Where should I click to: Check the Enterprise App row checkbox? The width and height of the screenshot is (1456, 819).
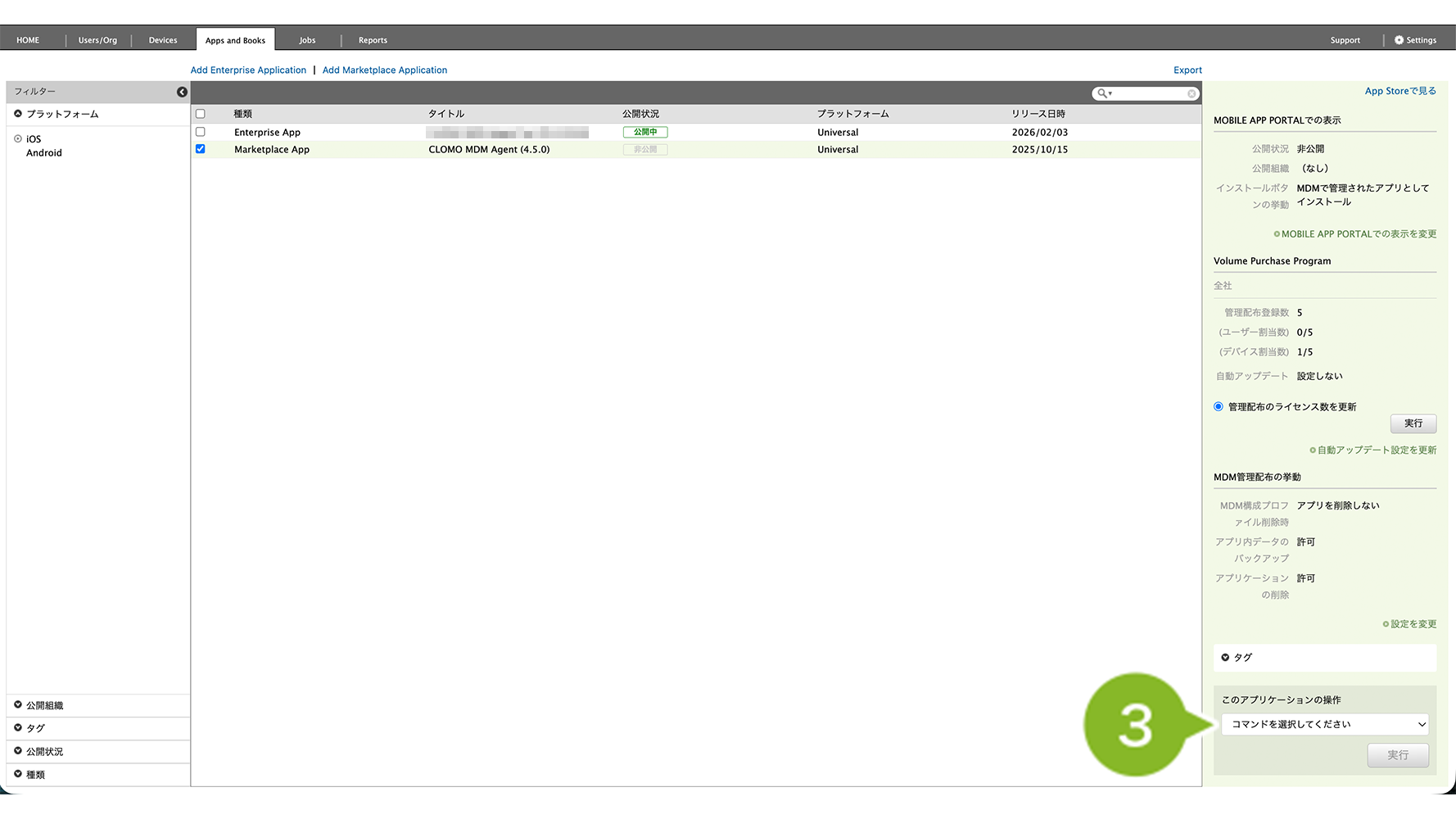(x=201, y=132)
